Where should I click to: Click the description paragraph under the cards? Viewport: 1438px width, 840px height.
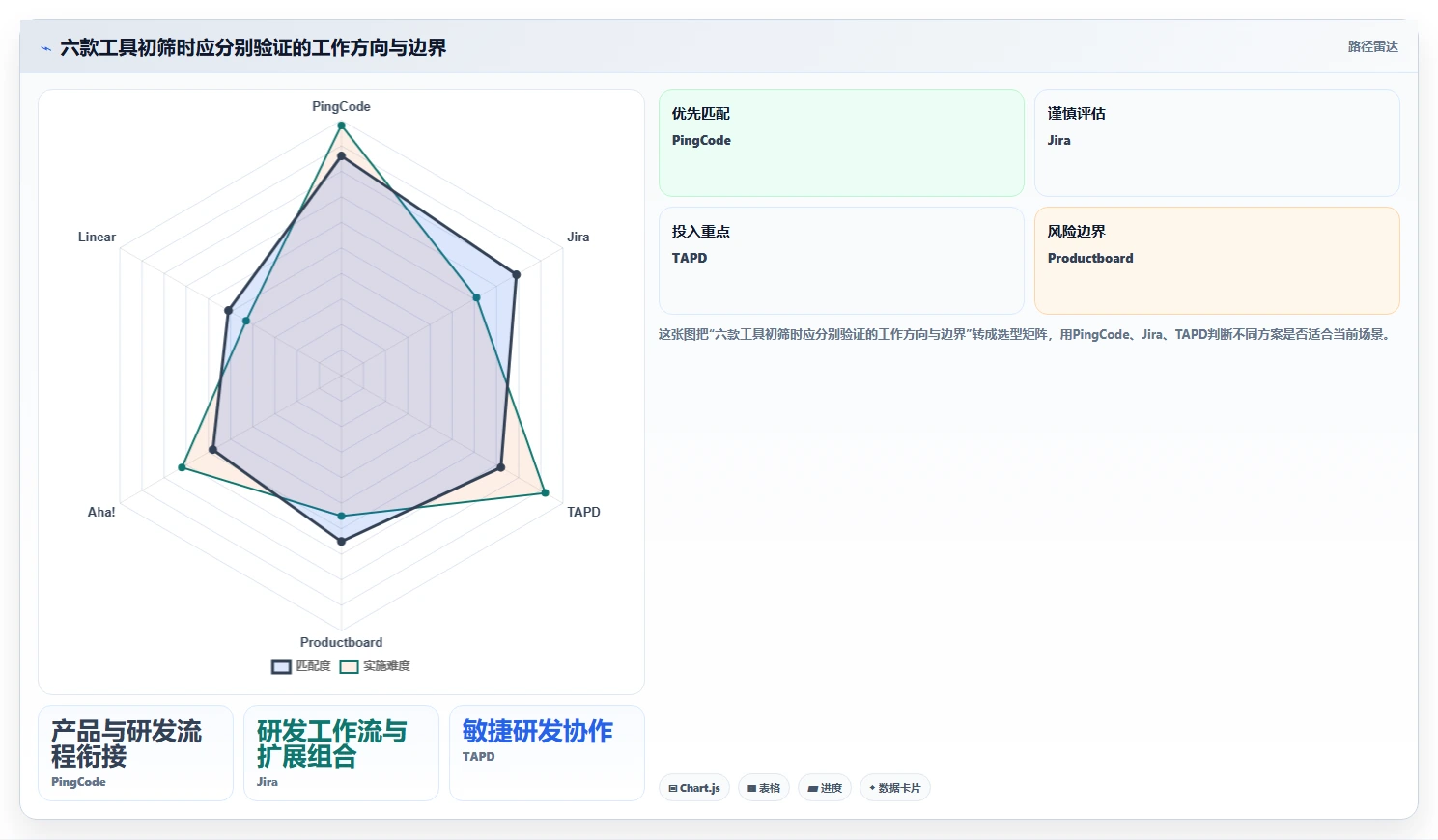tap(1026, 334)
